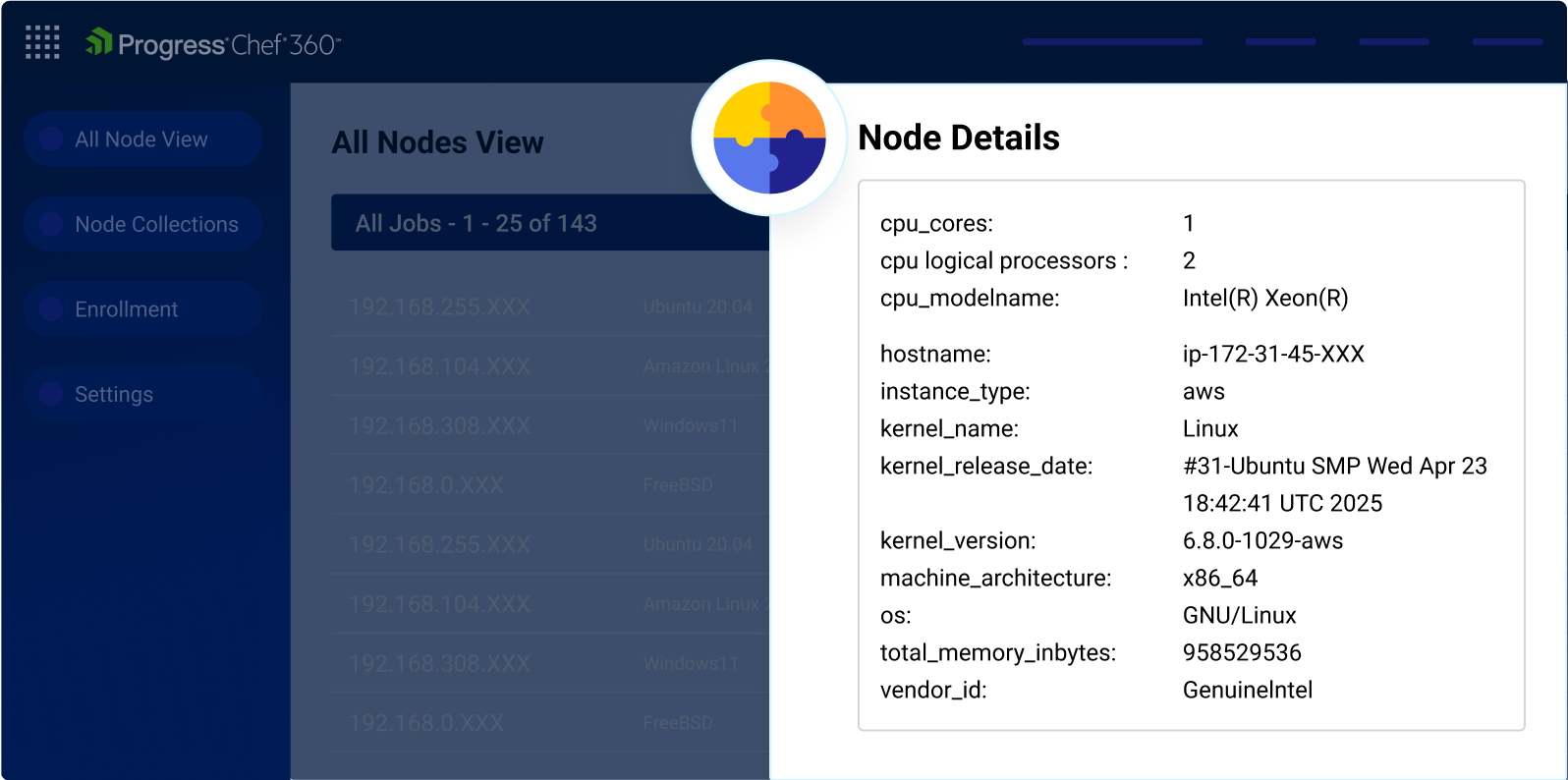Click the hostname value ip-172-31-45-XXX
The width and height of the screenshot is (1568, 780).
tap(1273, 354)
